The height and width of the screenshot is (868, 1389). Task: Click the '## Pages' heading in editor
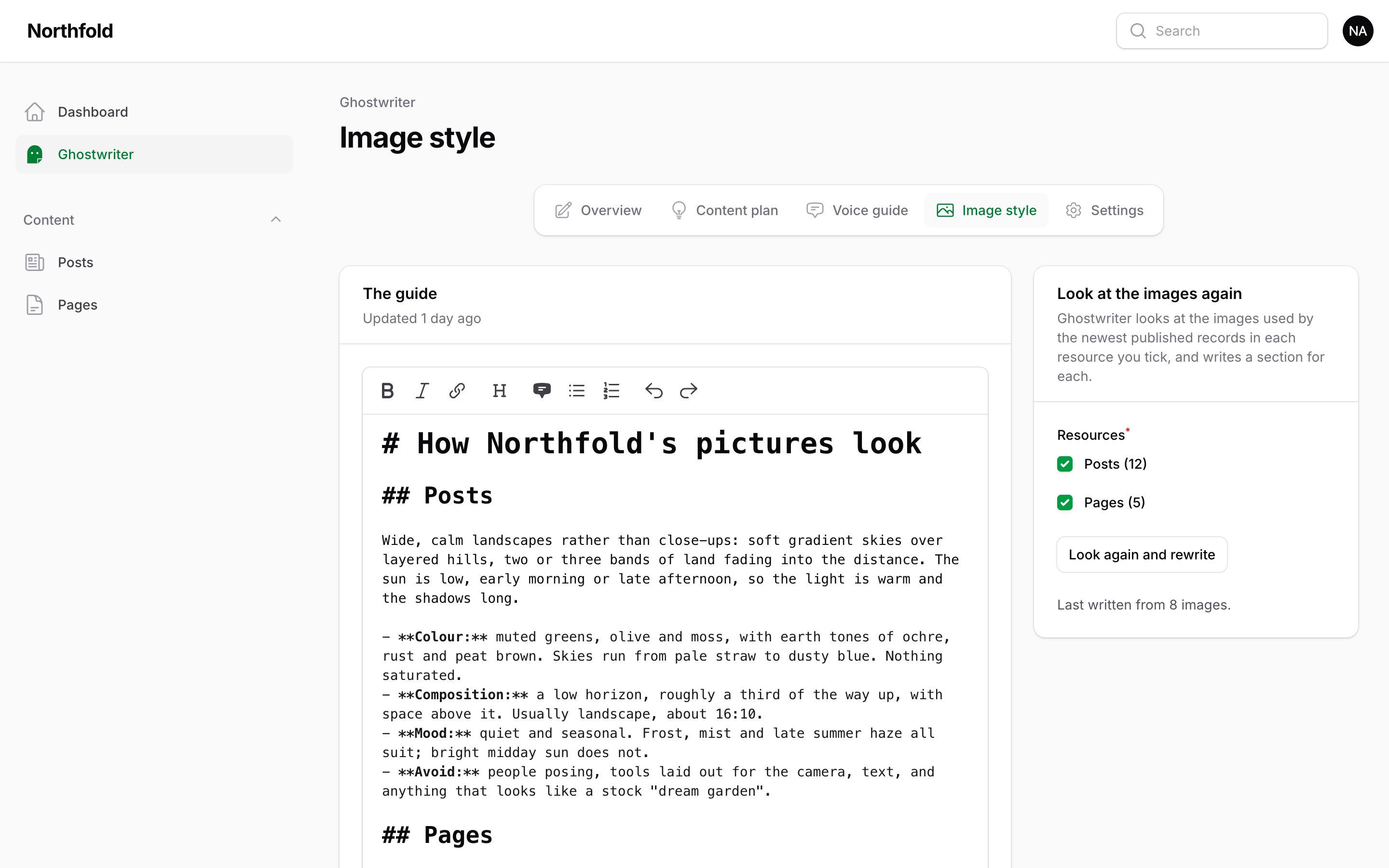tap(437, 835)
